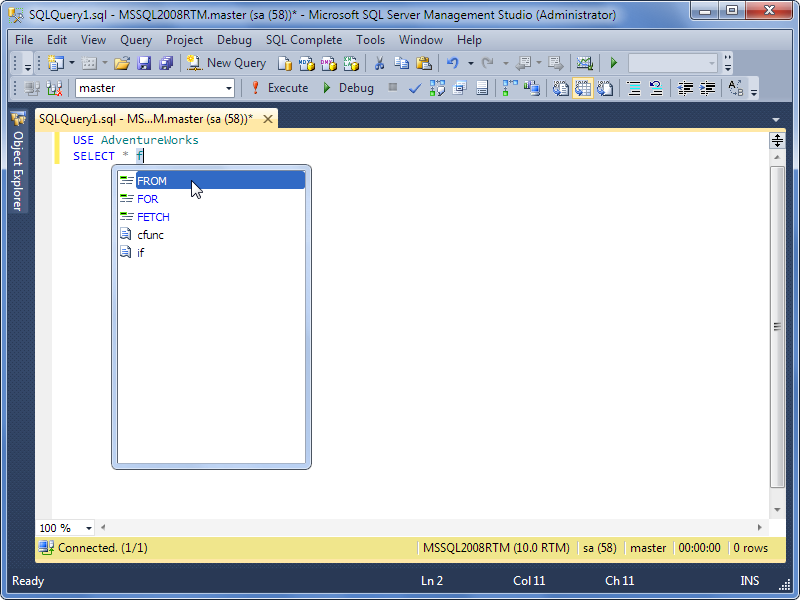The width and height of the screenshot is (800, 600).
Task: Open the SQL Complete menu
Action: pyautogui.click(x=304, y=40)
